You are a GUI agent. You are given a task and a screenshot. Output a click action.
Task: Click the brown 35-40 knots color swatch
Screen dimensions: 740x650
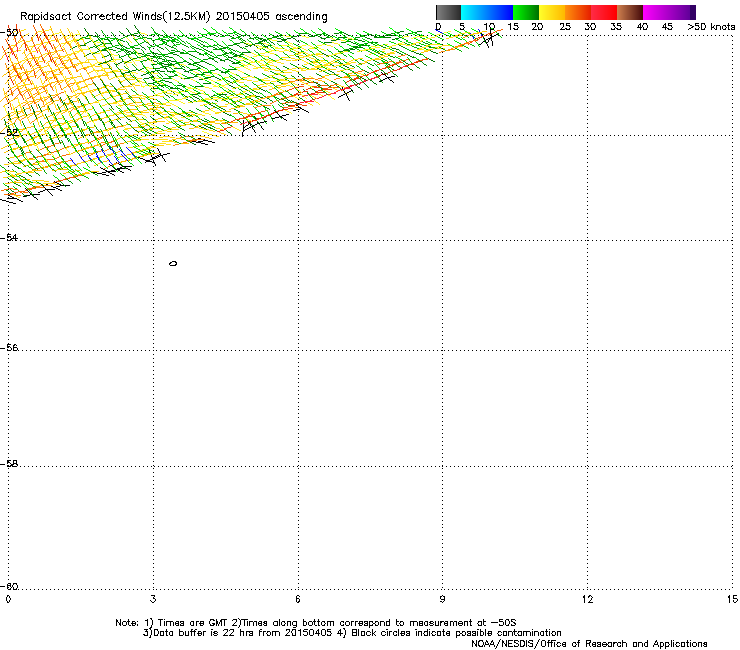[x=630, y=12]
